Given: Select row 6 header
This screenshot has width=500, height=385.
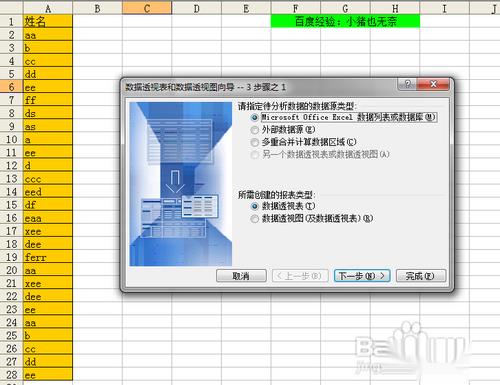Looking at the screenshot, I should pos(11,87).
